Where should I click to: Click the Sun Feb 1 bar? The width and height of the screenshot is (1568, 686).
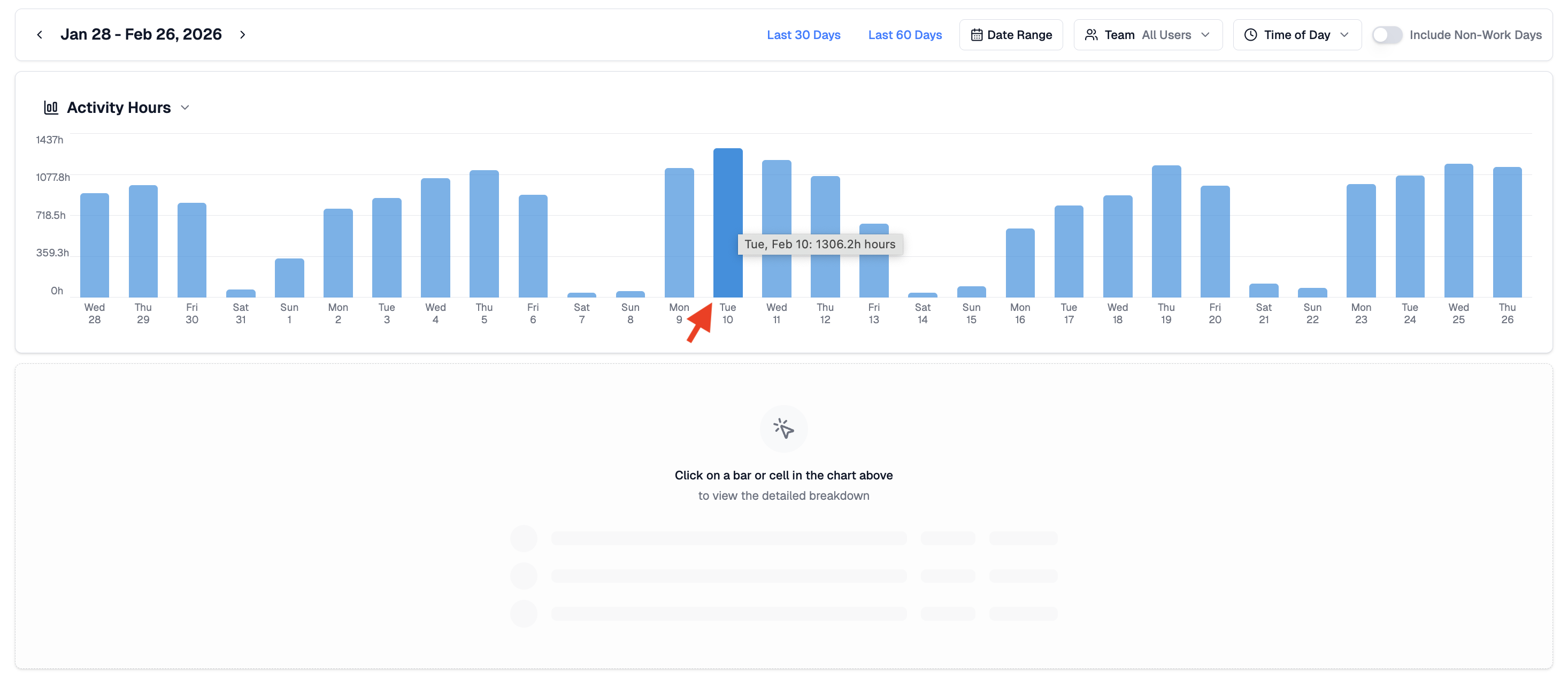289,278
